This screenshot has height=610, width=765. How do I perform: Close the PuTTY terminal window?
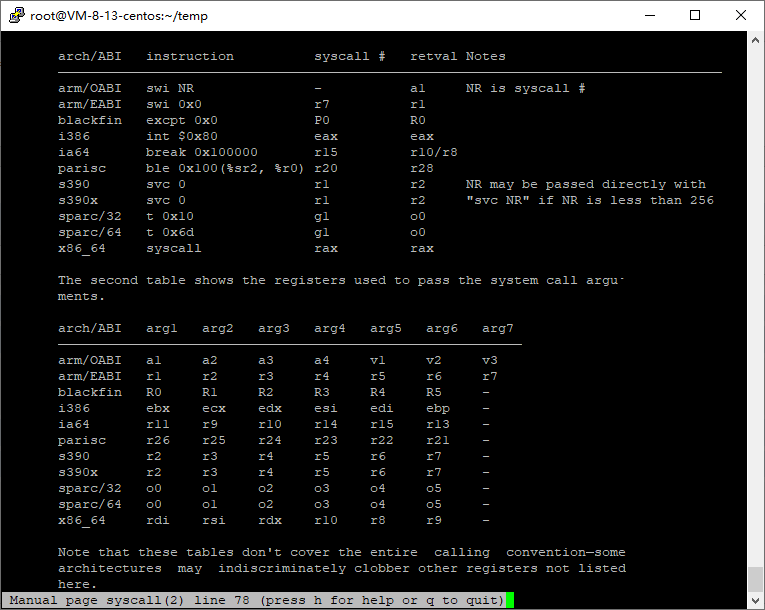(x=741, y=15)
